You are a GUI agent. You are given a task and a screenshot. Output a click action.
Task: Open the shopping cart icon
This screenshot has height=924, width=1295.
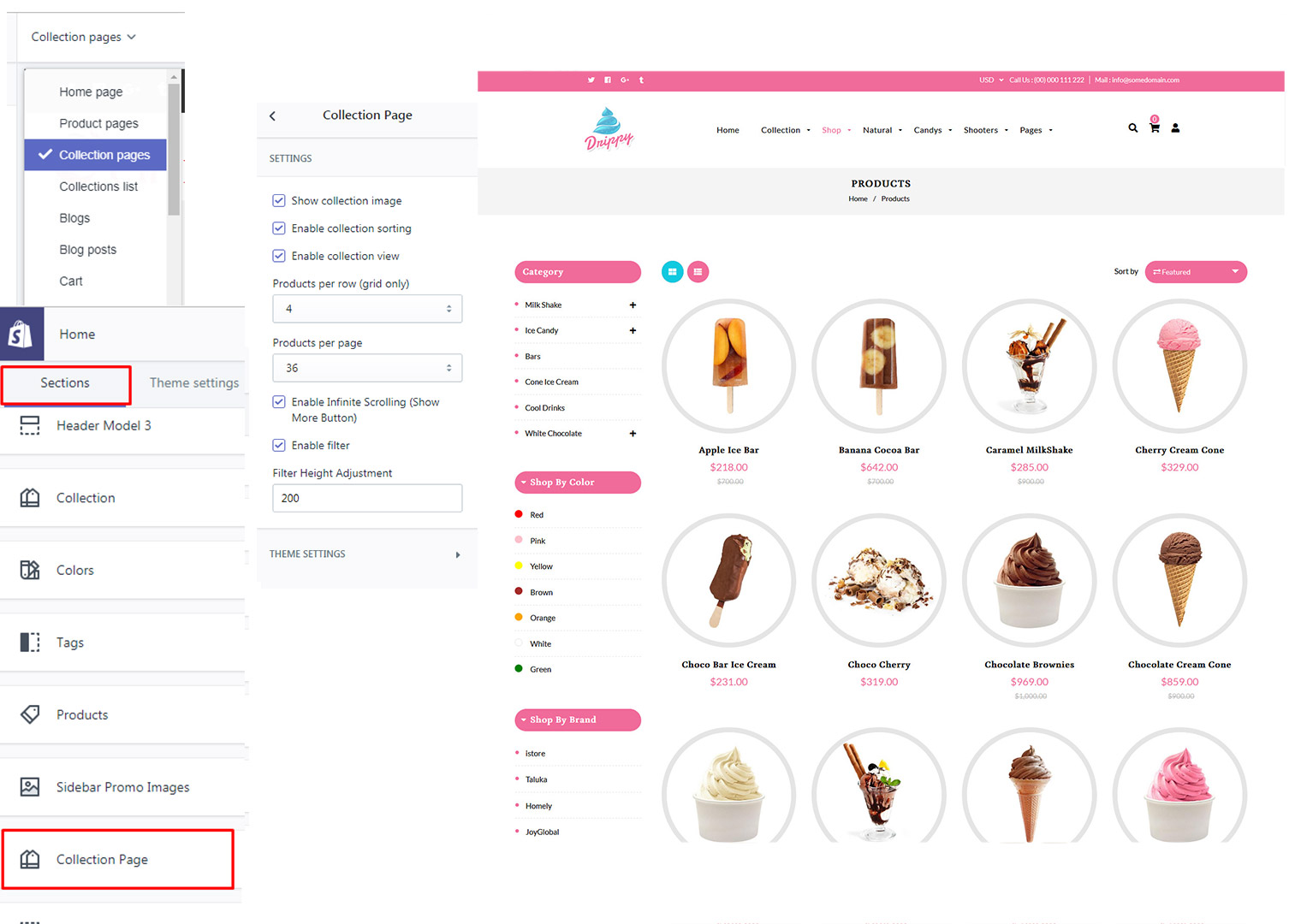tap(1154, 128)
